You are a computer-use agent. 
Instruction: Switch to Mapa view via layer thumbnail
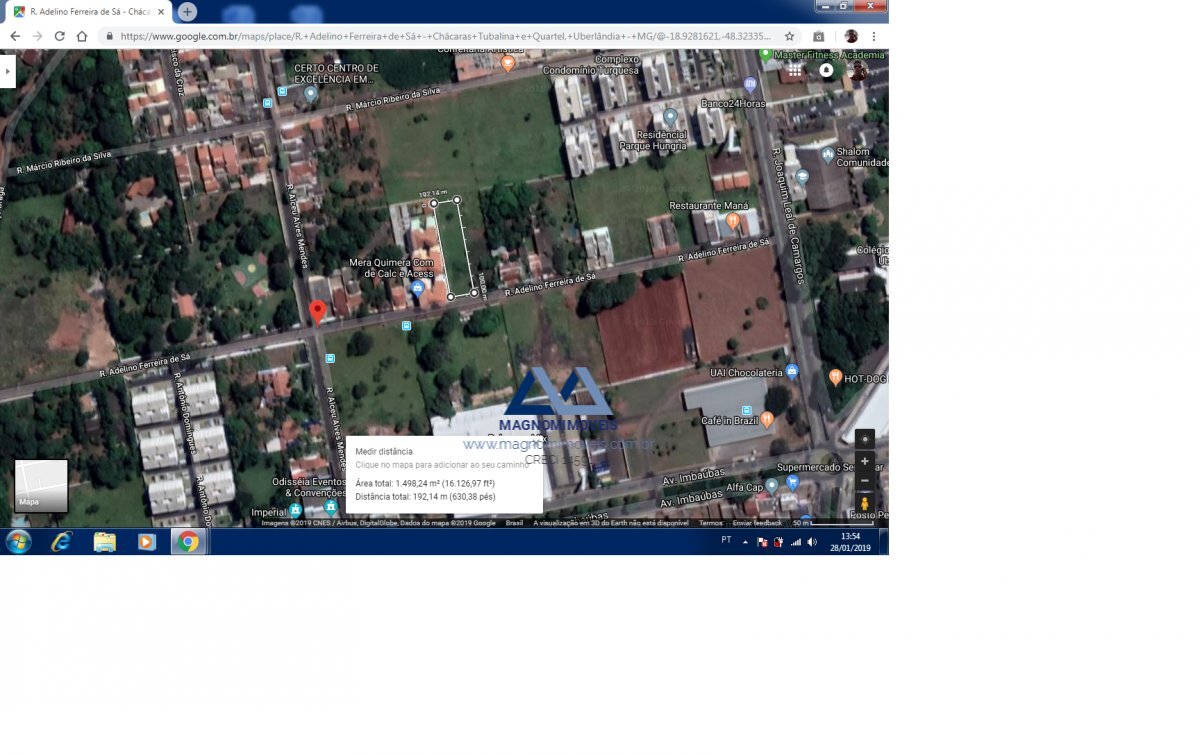[x=41, y=486]
